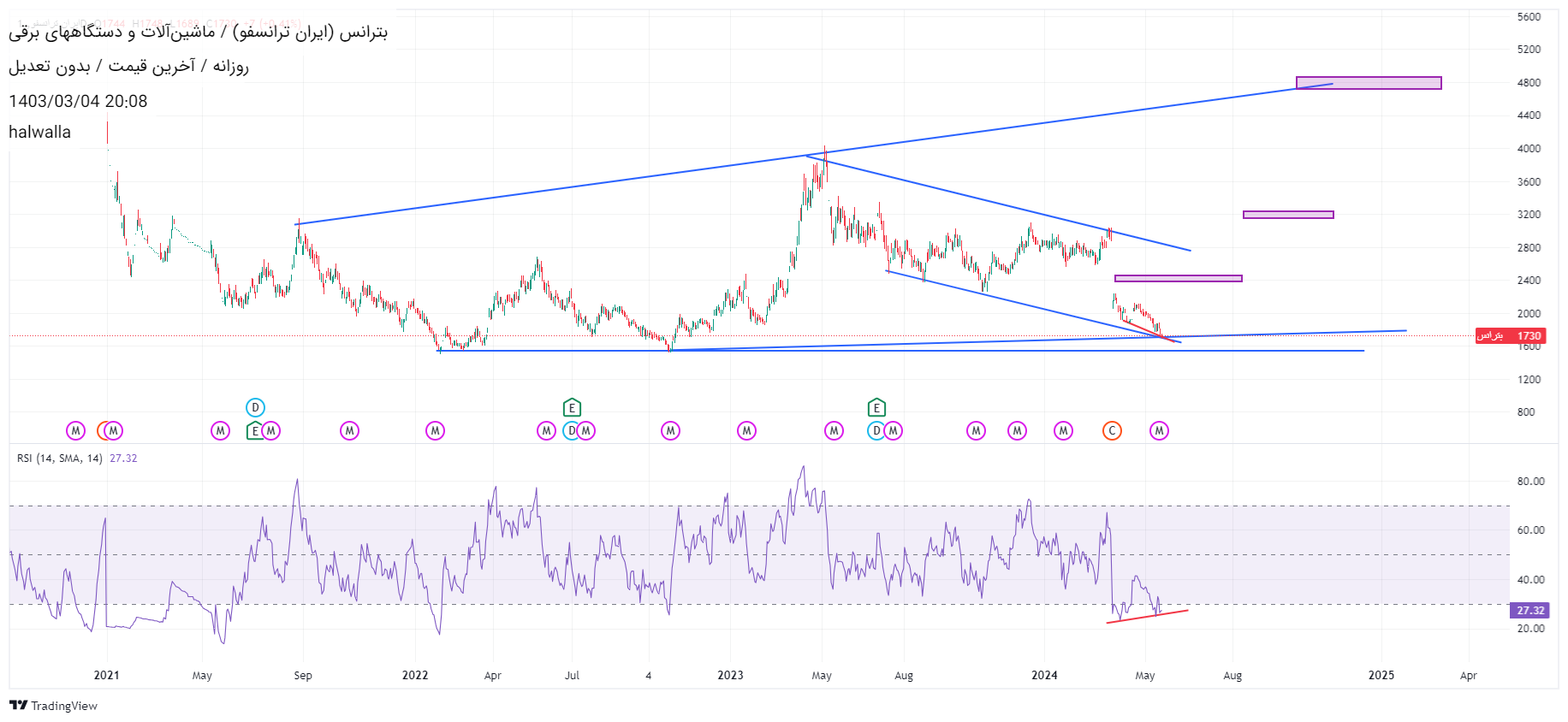Click the orange C marker after 2024

click(x=1112, y=430)
